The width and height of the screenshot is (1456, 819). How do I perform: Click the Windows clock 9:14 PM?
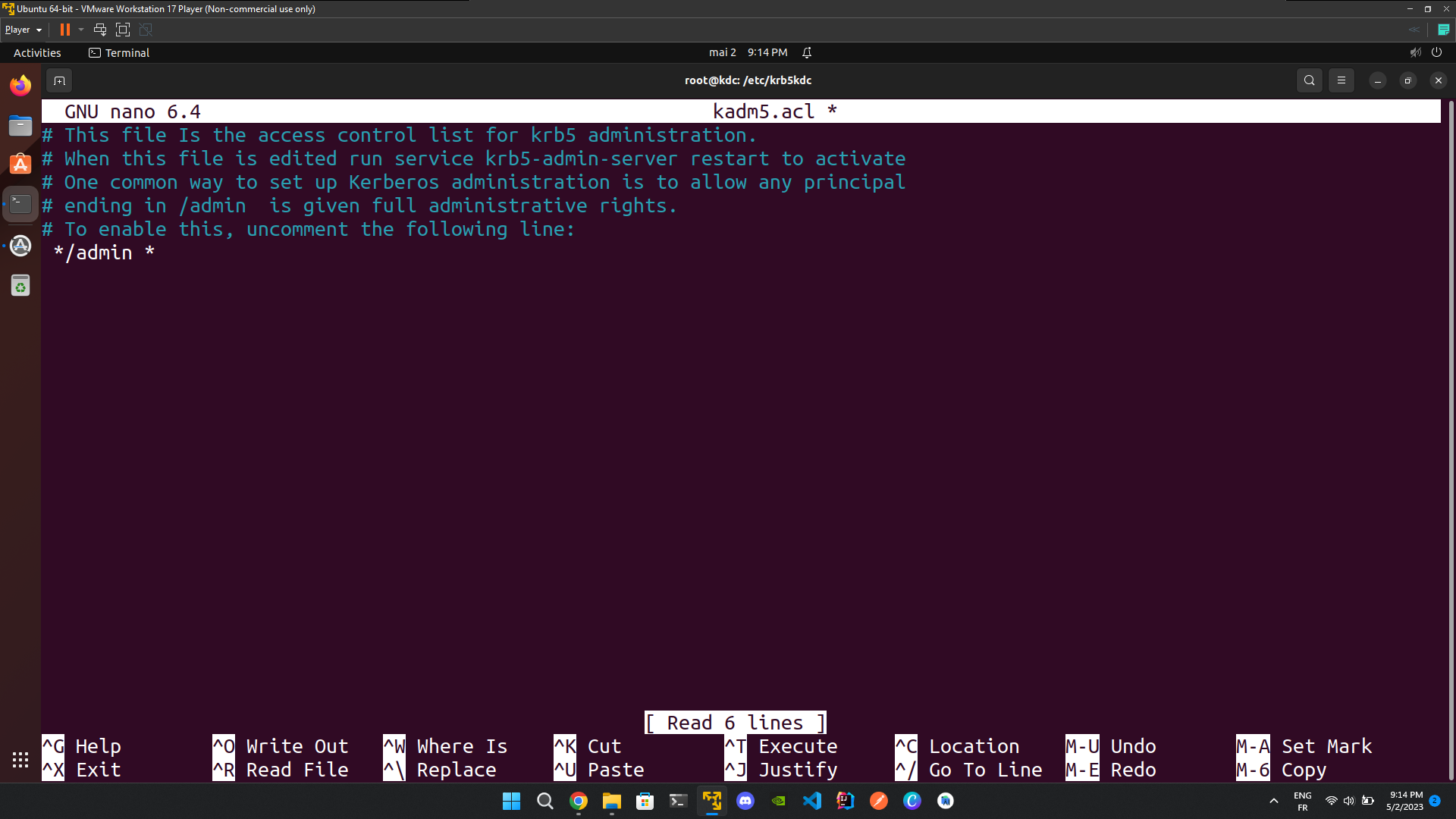point(1405,801)
